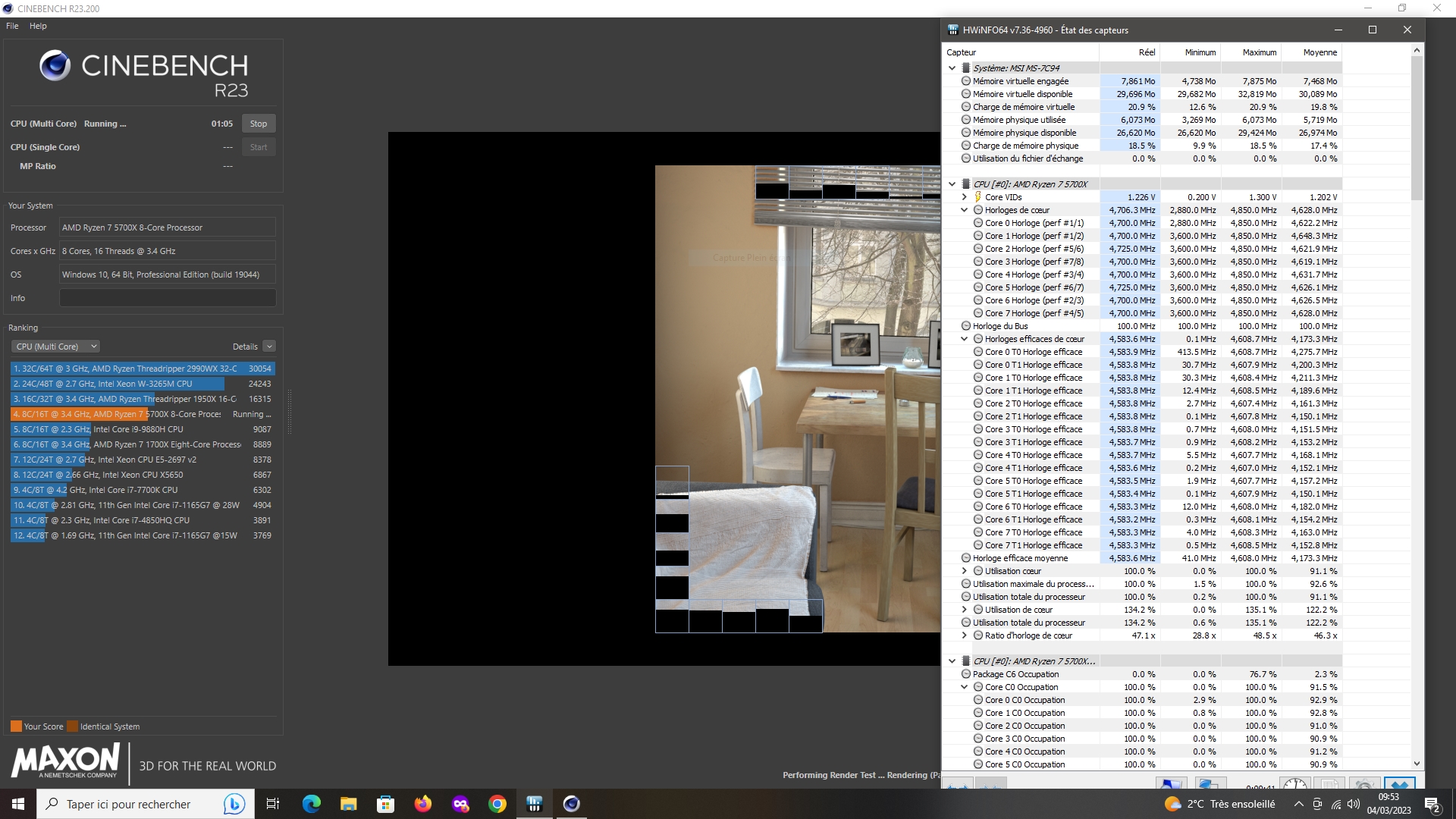This screenshot has height=819, width=1456.
Task: Click the Task View icon
Action: pyautogui.click(x=273, y=804)
